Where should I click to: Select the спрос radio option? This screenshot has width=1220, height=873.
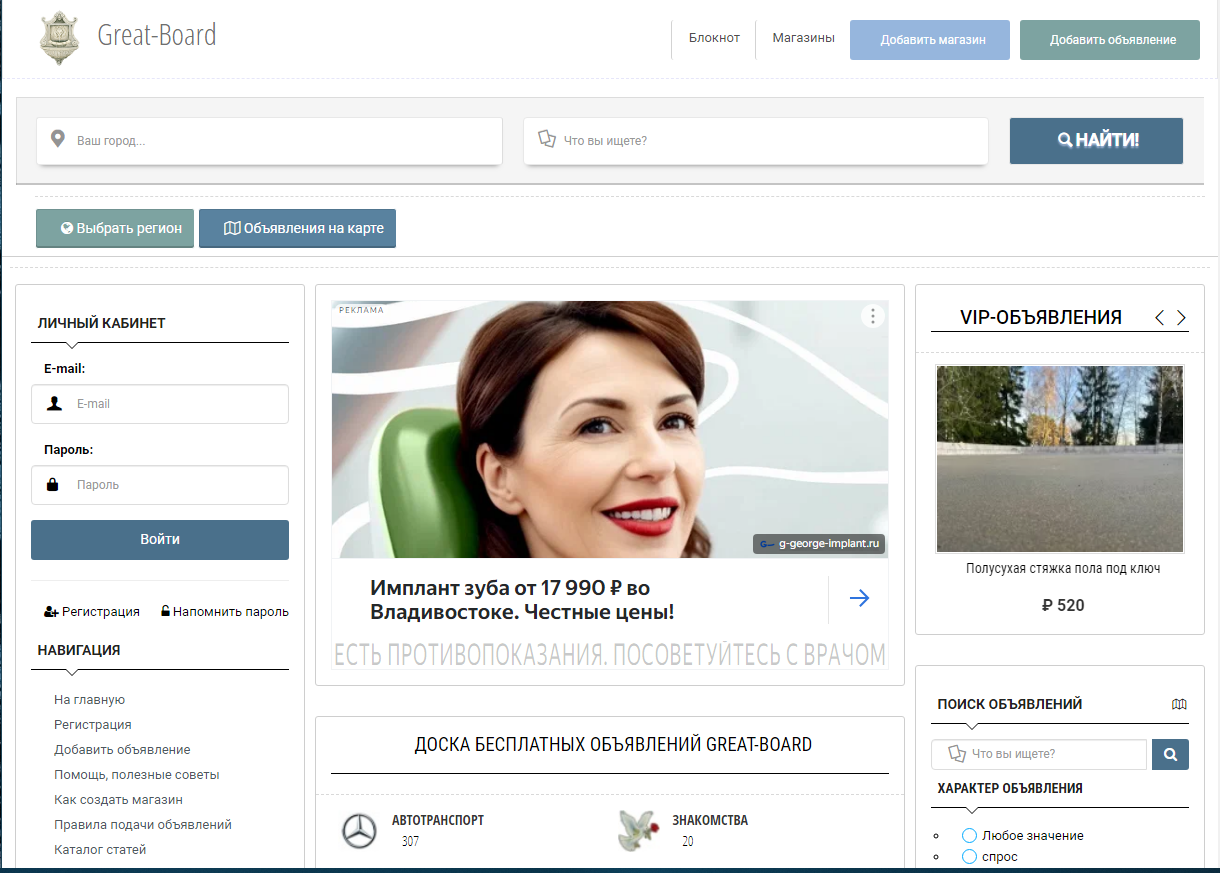(x=969, y=857)
